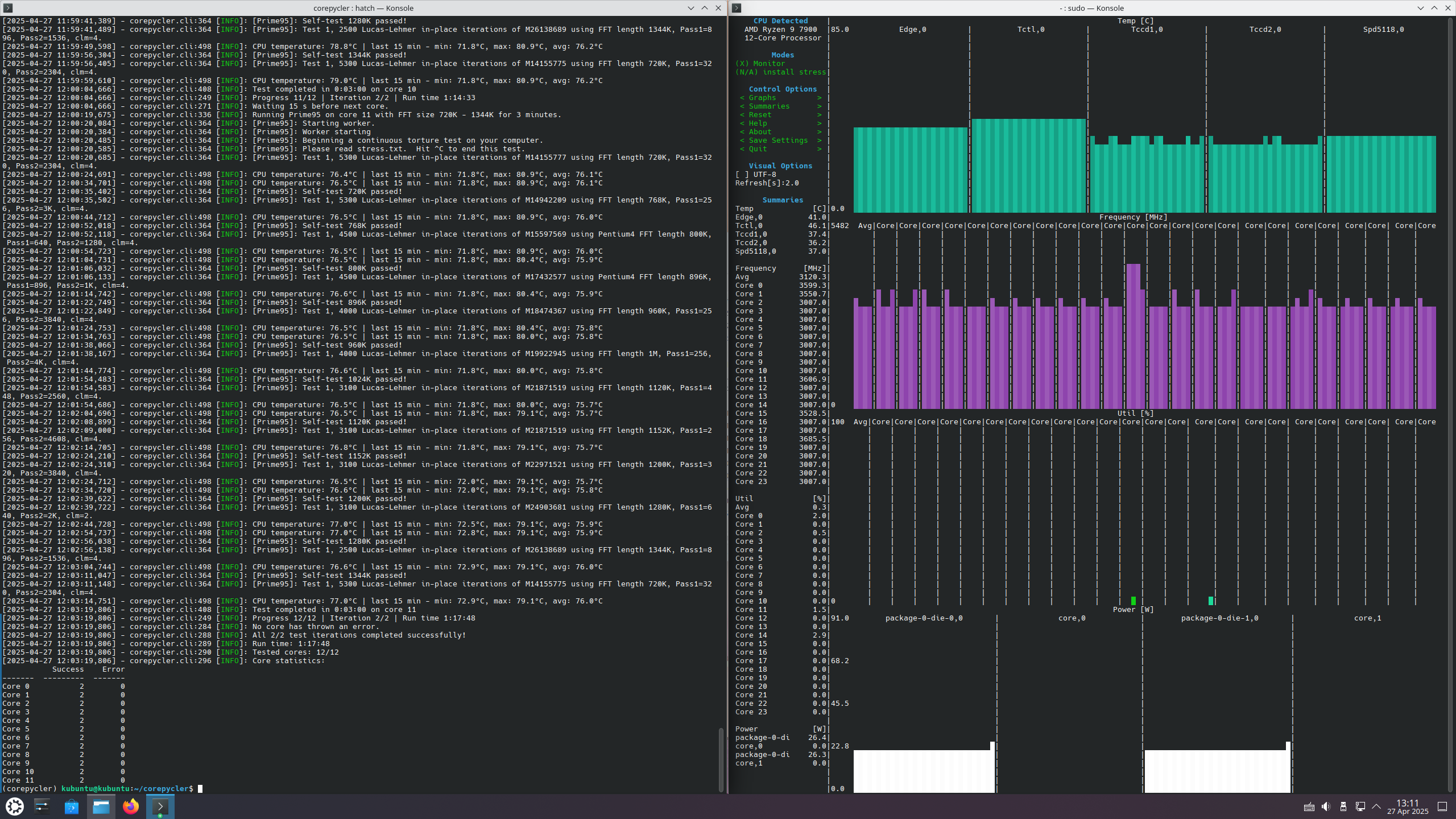Image resolution: width=1456 pixels, height=819 pixels.
Task: Show hidden system tray icons
Action: click(x=1376, y=806)
